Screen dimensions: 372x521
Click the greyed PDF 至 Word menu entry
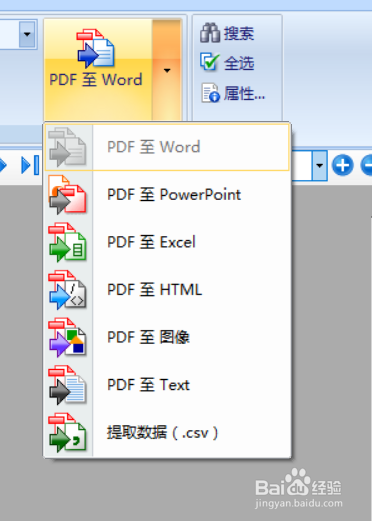167,147
